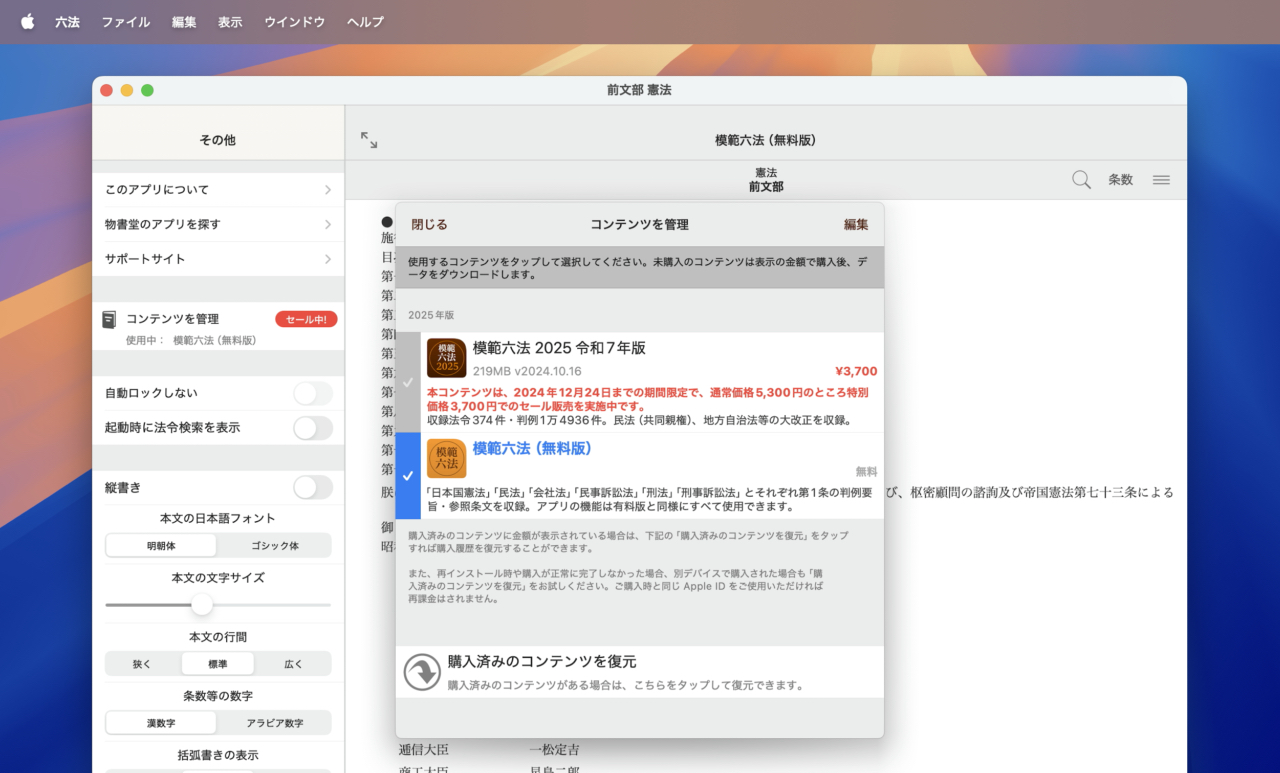Image resolution: width=1280 pixels, height=773 pixels.
Task: Toggle 自動ロックしない switch
Action: click(x=313, y=394)
